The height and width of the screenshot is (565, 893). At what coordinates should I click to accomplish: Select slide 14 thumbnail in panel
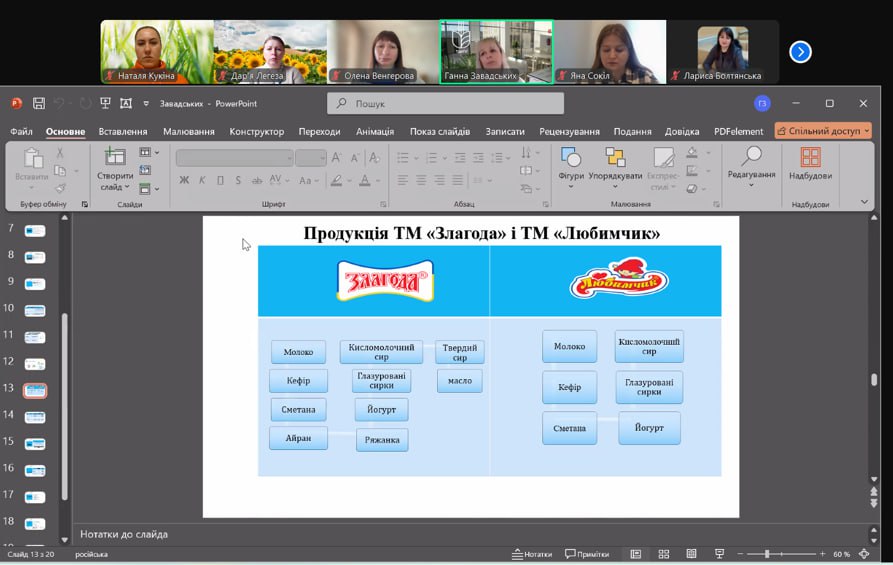coord(35,416)
